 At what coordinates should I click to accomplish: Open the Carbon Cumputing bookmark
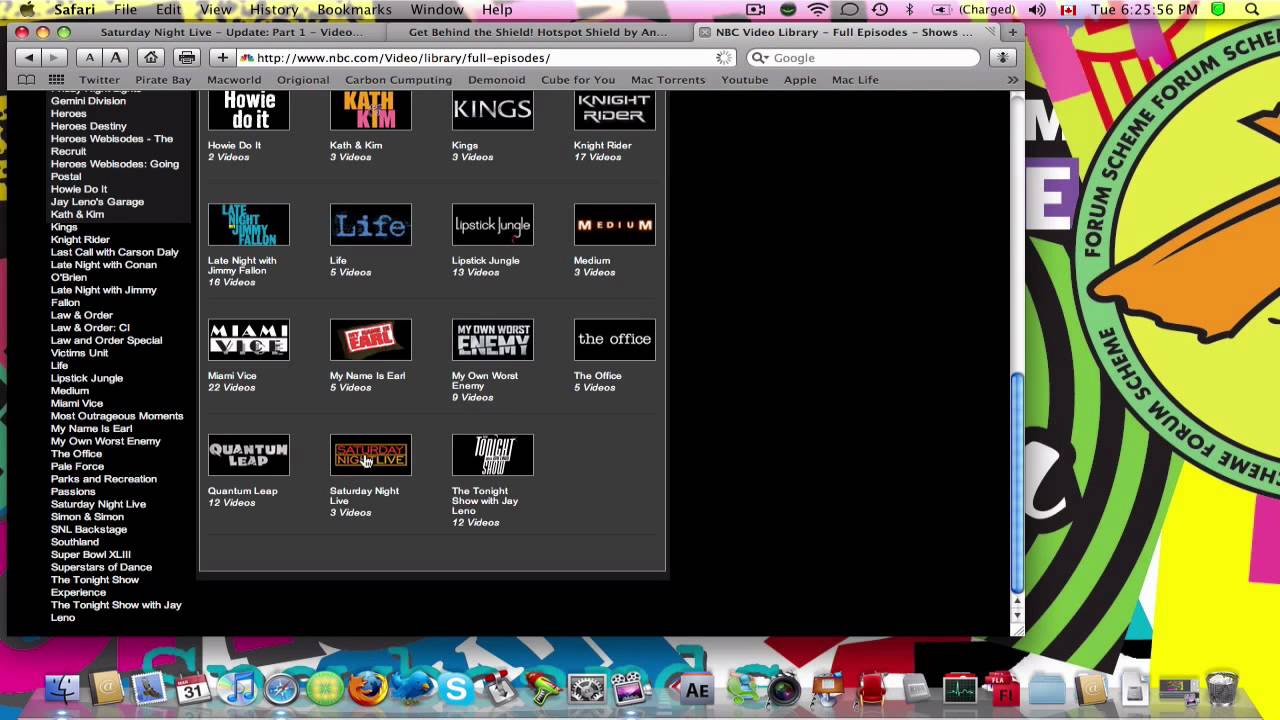coord(398,80)
